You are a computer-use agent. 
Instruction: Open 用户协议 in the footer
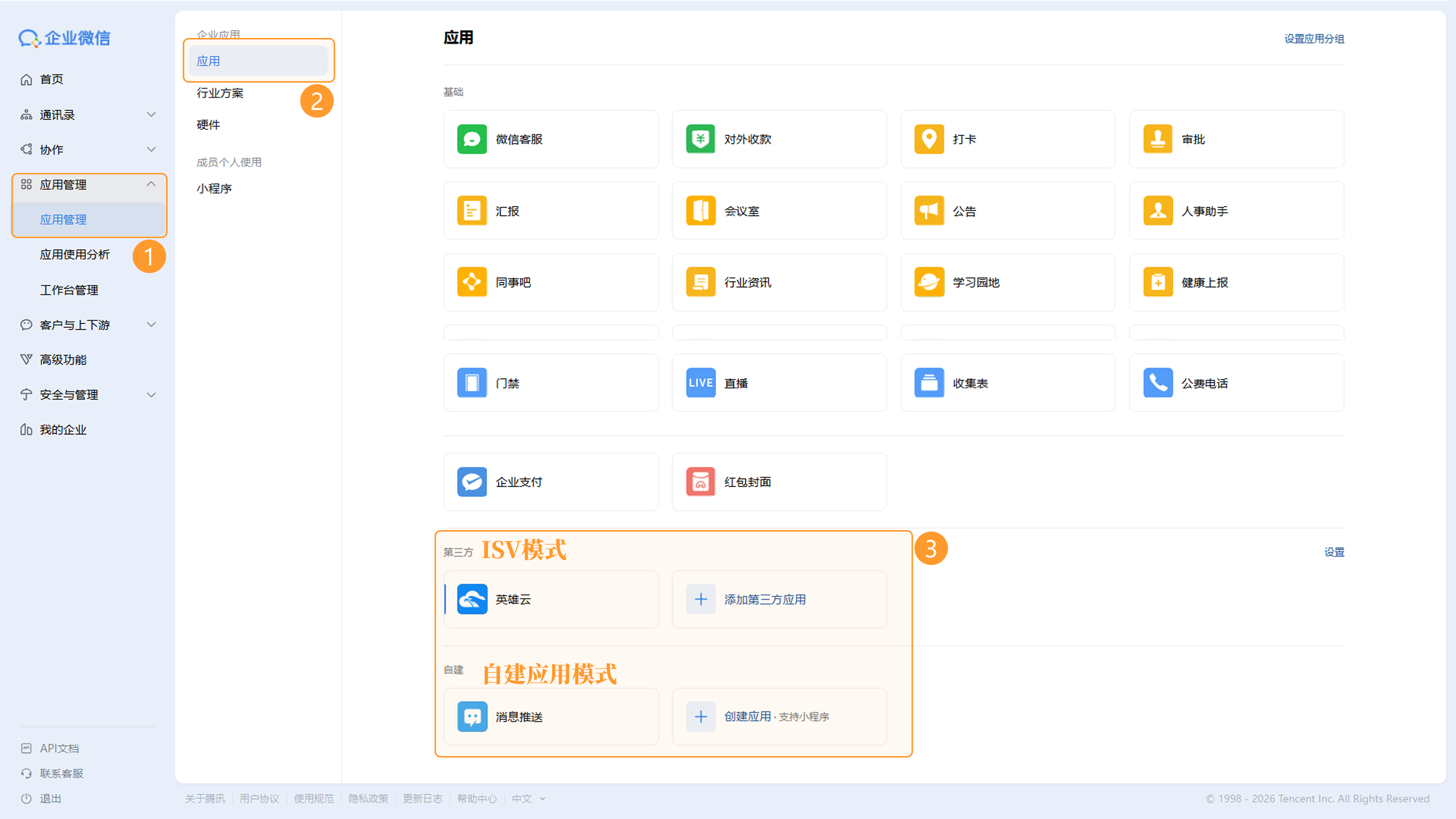(259, 799)
